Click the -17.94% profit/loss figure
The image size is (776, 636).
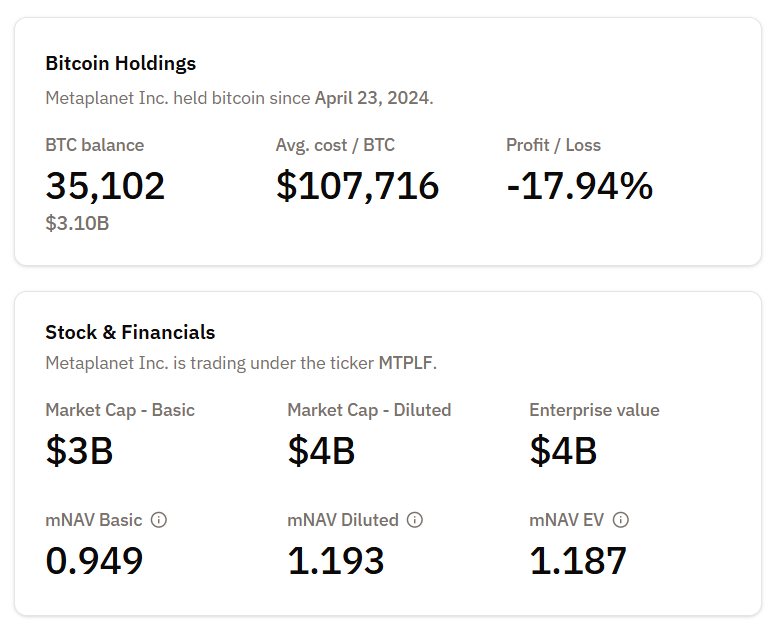579,186
